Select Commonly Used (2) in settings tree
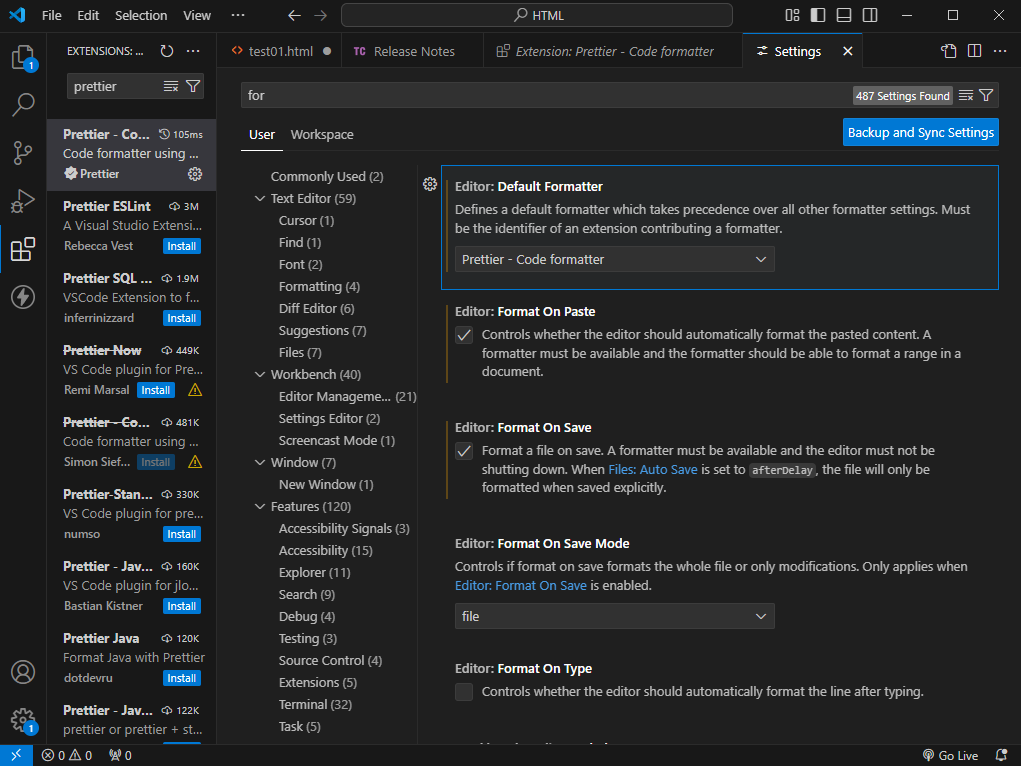 pos(327,177)
